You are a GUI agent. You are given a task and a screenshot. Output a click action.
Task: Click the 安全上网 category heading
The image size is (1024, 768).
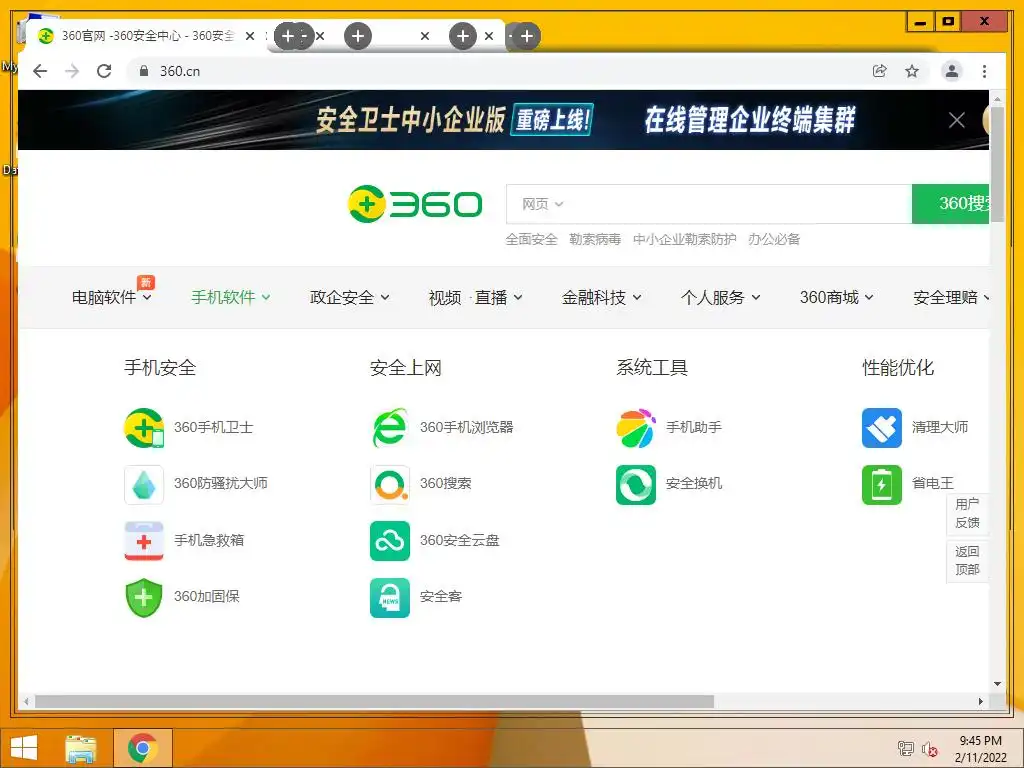406,368
